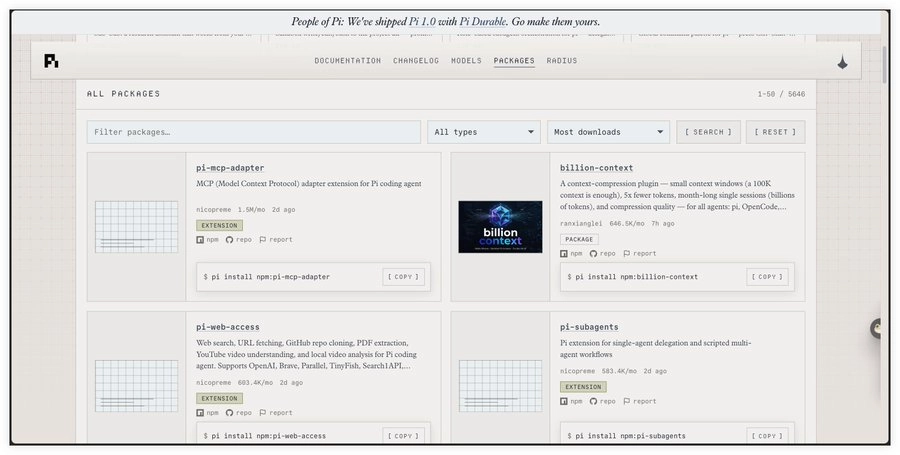Open the Pi Durable link in banner
The height and width of the screenshot is (455, 900).
pos(483,22)
